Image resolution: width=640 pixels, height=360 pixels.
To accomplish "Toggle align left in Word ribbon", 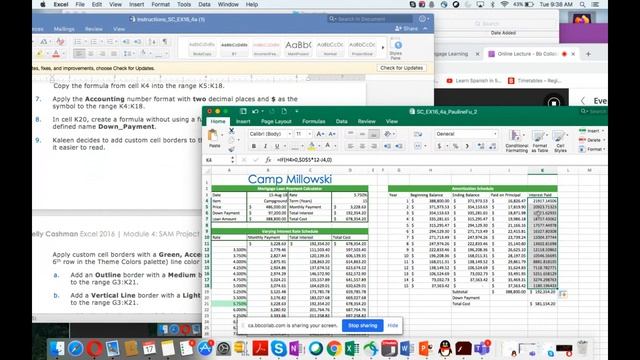I will 79,53.
